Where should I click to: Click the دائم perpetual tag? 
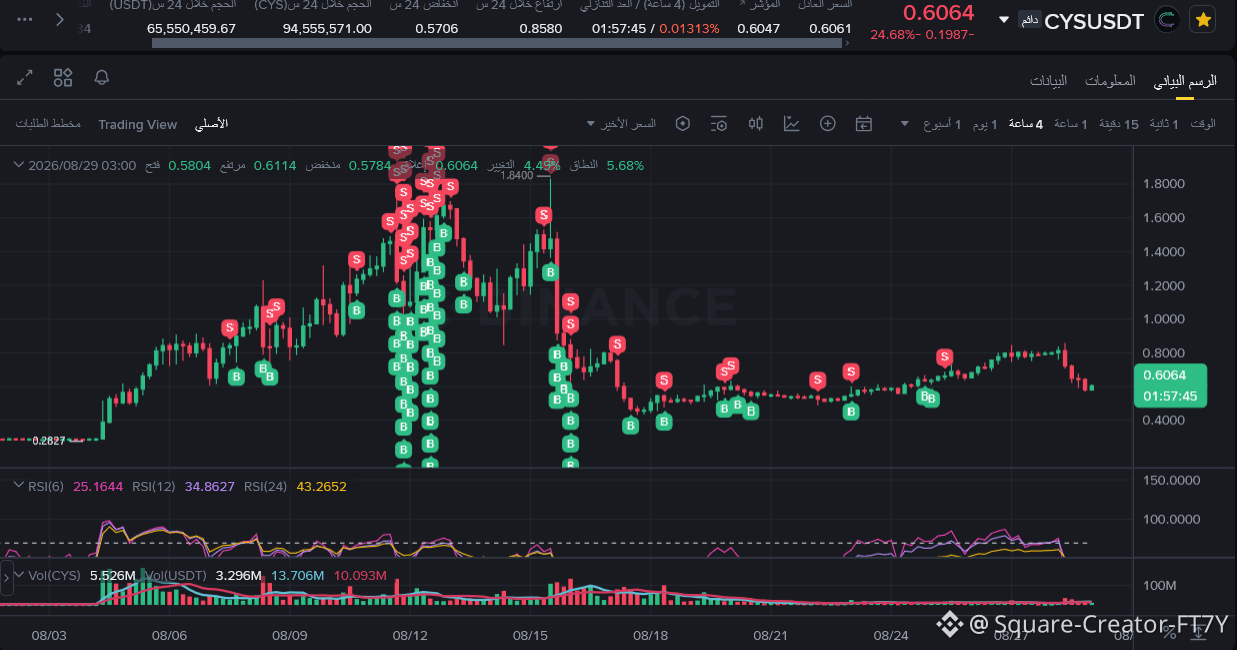click(1029, 20)
